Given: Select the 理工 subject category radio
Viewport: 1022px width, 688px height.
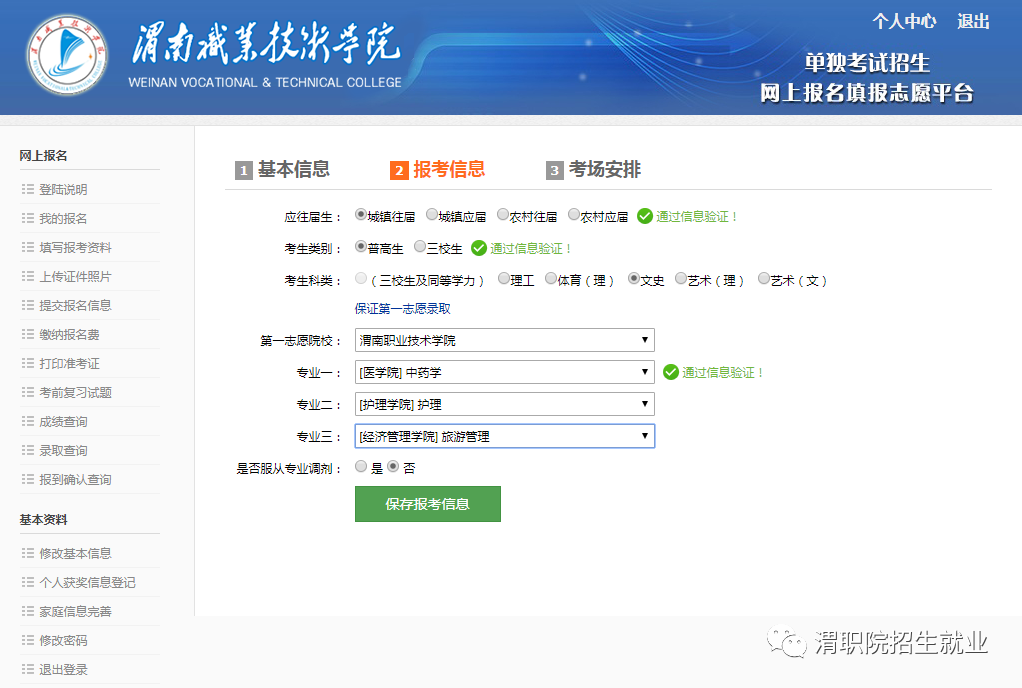Looking at the screenshot, I should 503,278.
